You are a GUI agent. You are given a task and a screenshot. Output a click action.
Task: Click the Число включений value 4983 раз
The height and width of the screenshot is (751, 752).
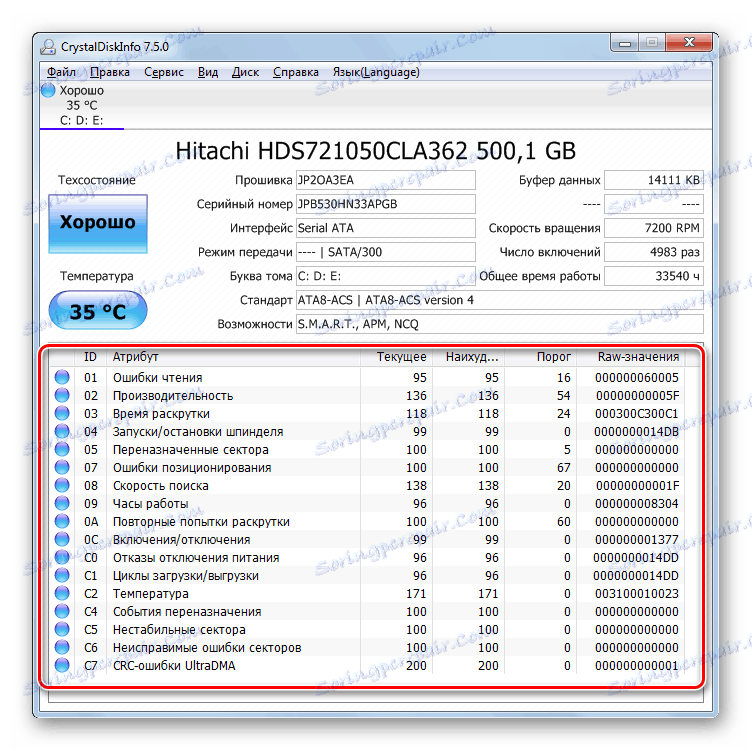[x=654, y=252]
